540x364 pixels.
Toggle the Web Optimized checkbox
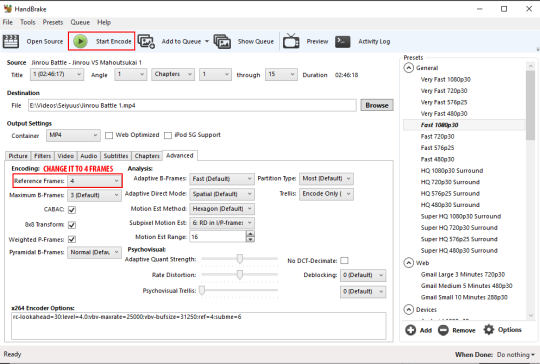[109, 135]
